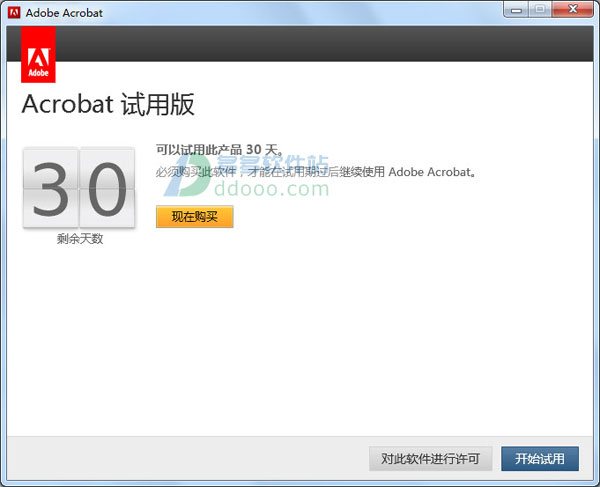Click the 30 days remaining counter
This screenshot has width=600, height=487.
tap(79, 188)
